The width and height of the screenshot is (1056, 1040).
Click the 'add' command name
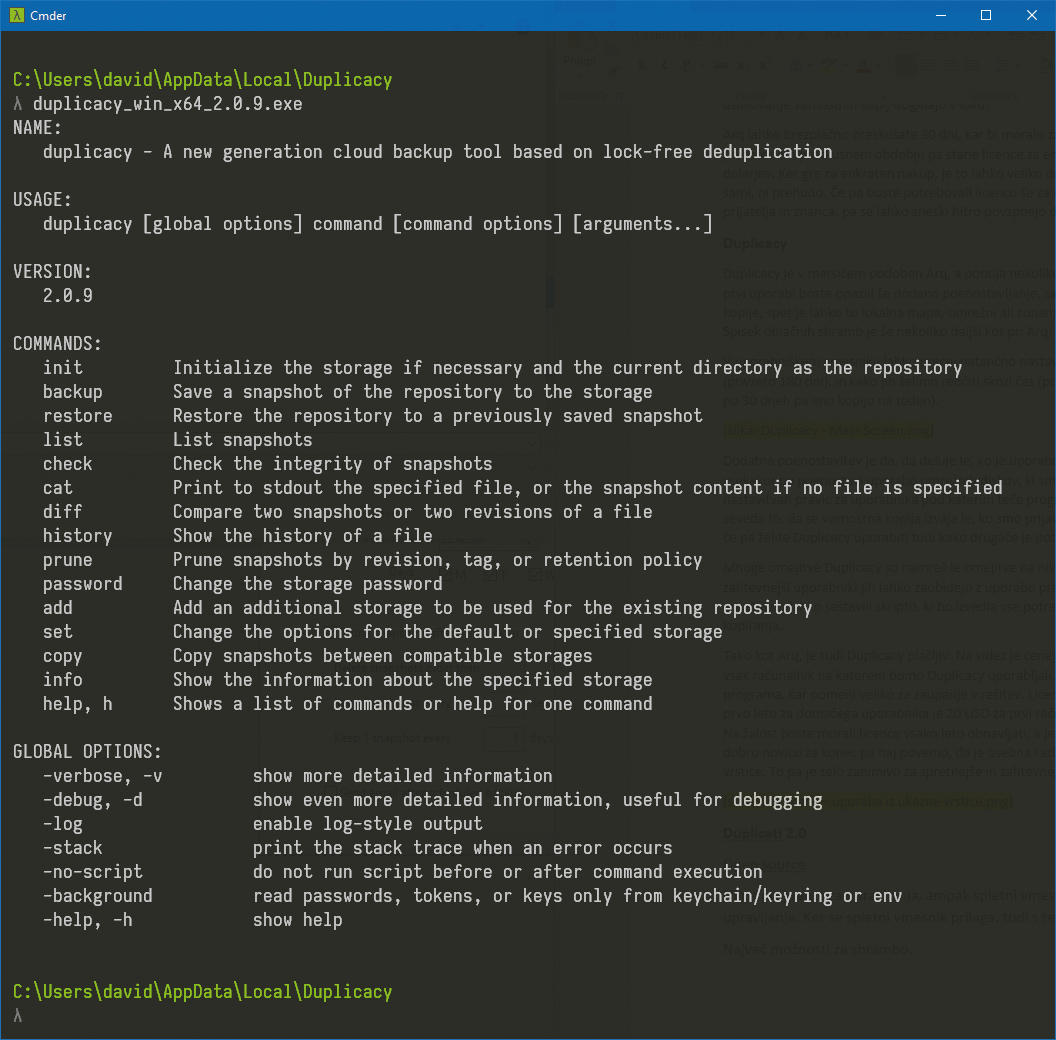[x=57, y=608]
